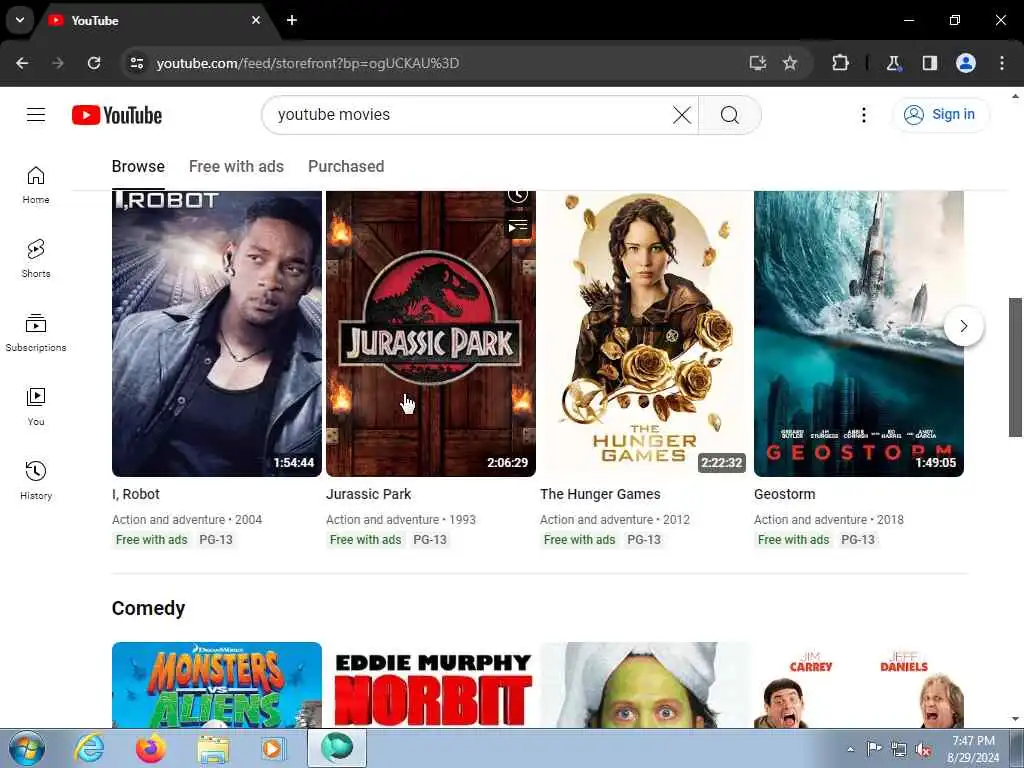
Task: Open Subscriptions in sidebar
Action: (36, 332)
